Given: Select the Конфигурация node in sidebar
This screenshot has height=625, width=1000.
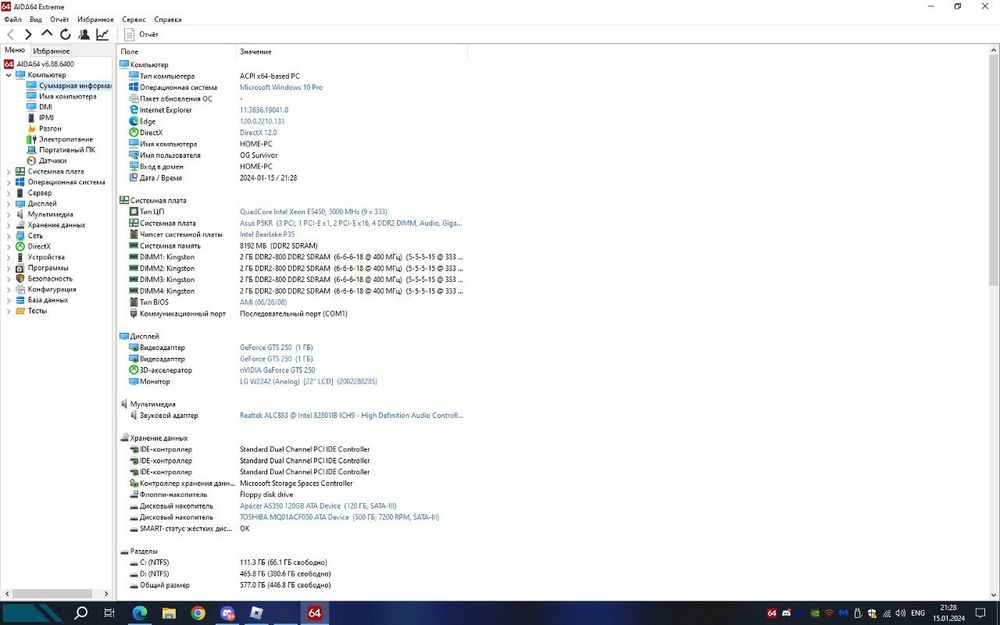Looking at the screenshot, I should click(46, 289).
